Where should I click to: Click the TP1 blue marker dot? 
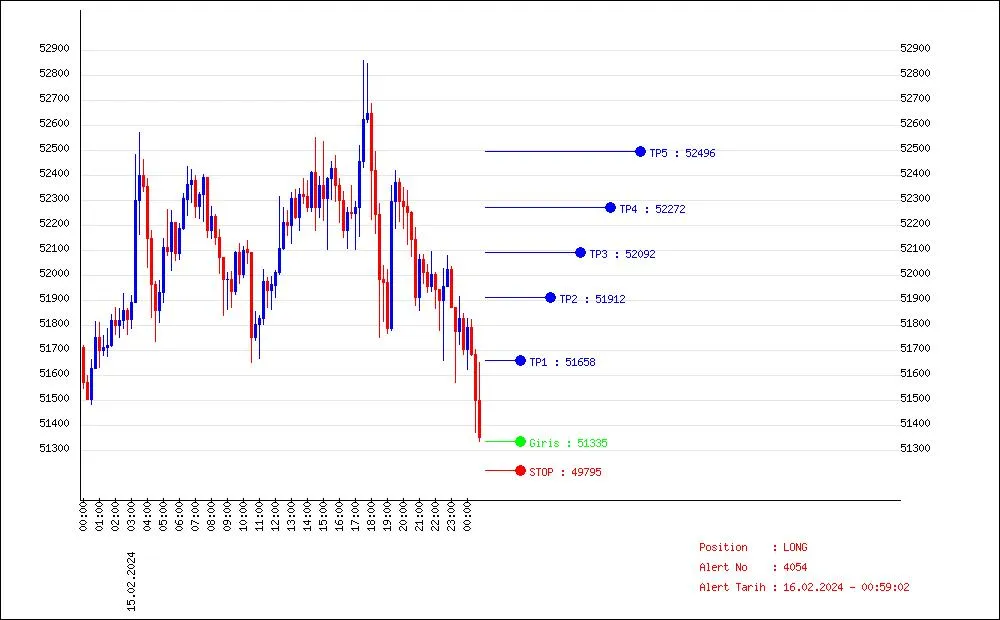(x=520, y=361)
